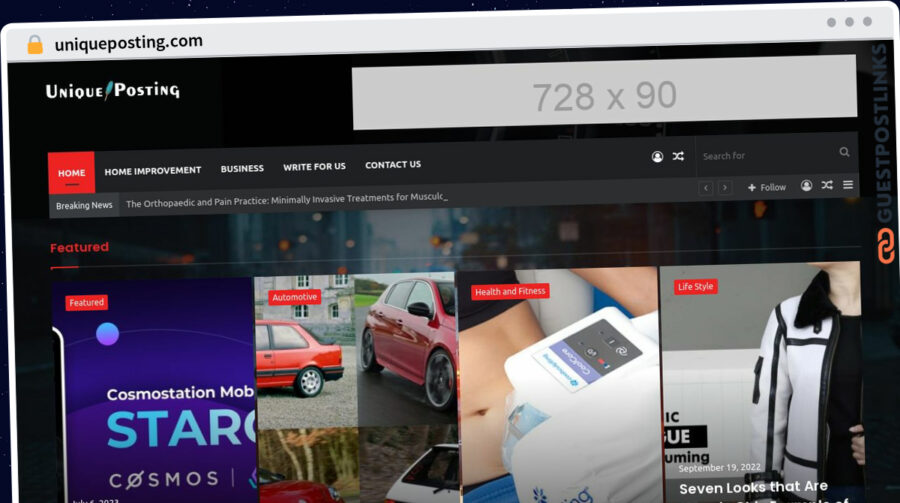Click the Unique Posting site logo
The image size is (900, 503).
(112, 90)
